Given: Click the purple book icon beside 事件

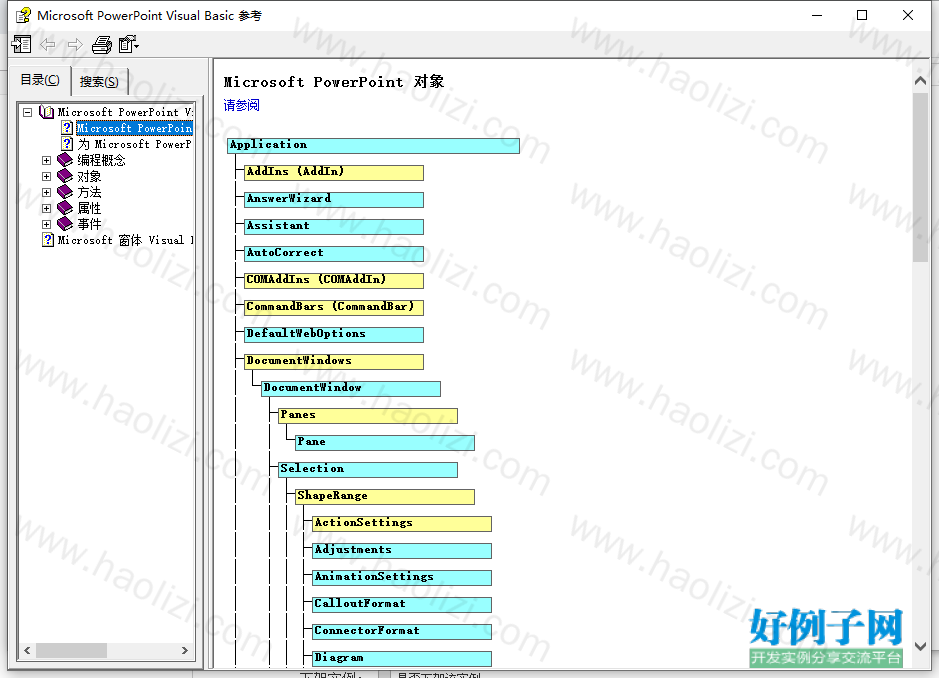Looking at the screenshot, I should pyautogui.click(x=65, y=224).
